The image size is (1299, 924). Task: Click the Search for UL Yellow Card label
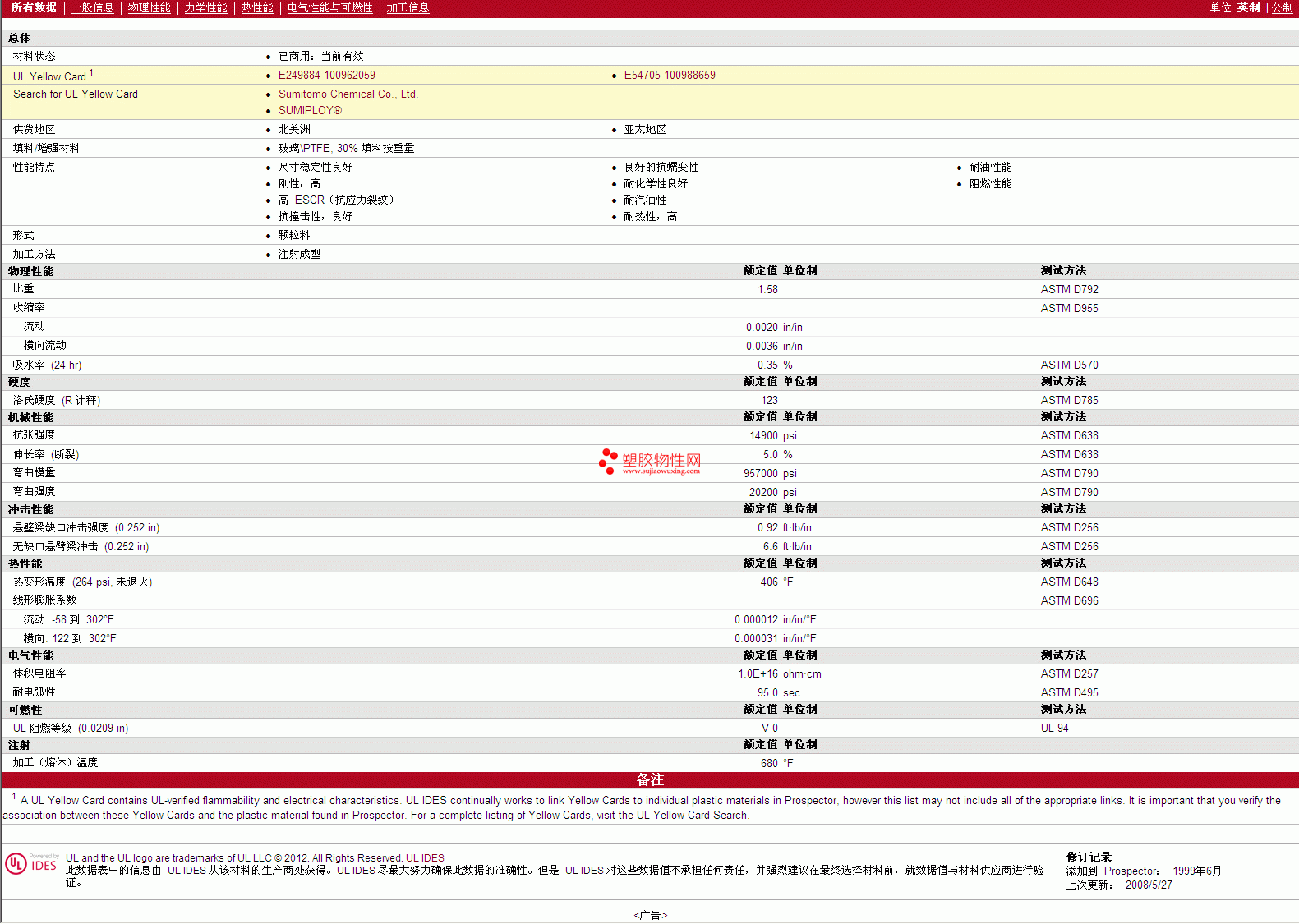(x=76, y=94)
